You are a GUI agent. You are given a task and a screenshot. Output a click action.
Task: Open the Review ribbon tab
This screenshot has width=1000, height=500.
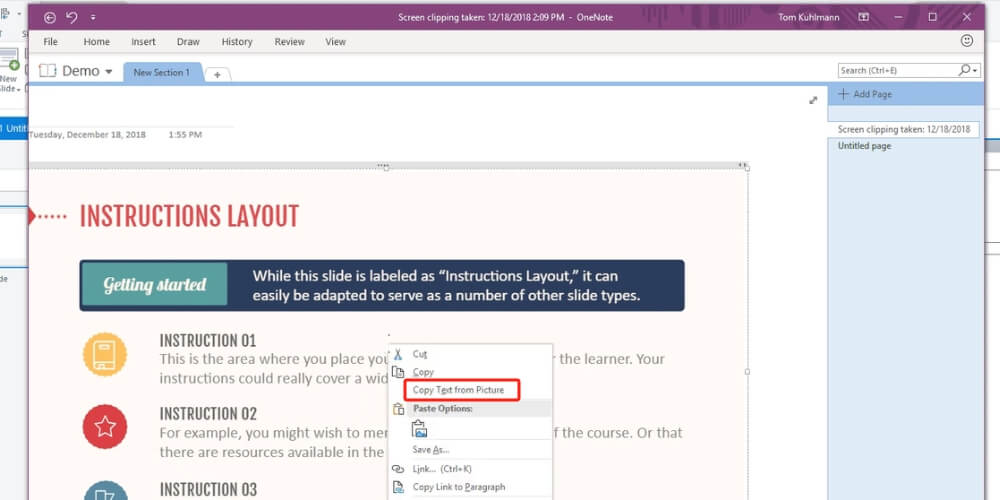(290, 41)
